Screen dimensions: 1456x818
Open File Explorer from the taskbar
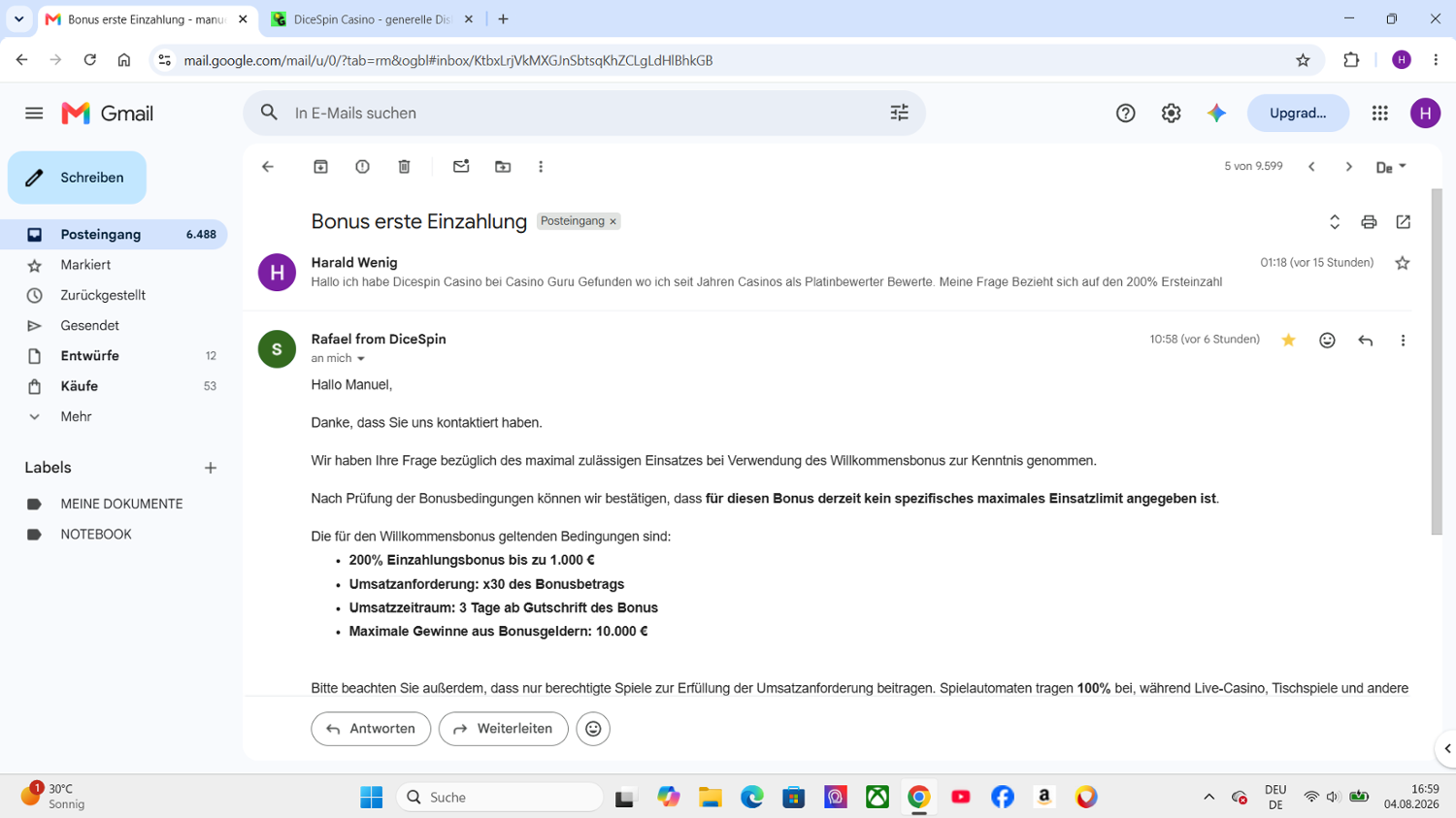coord(711,797)
